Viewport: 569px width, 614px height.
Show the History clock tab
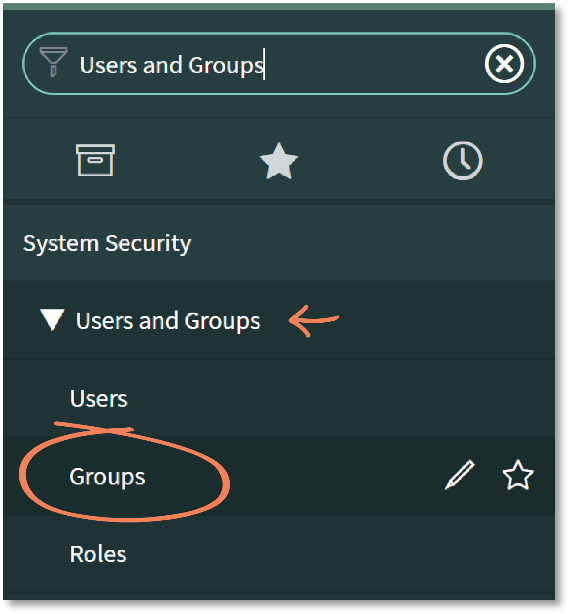coord(462,161)
